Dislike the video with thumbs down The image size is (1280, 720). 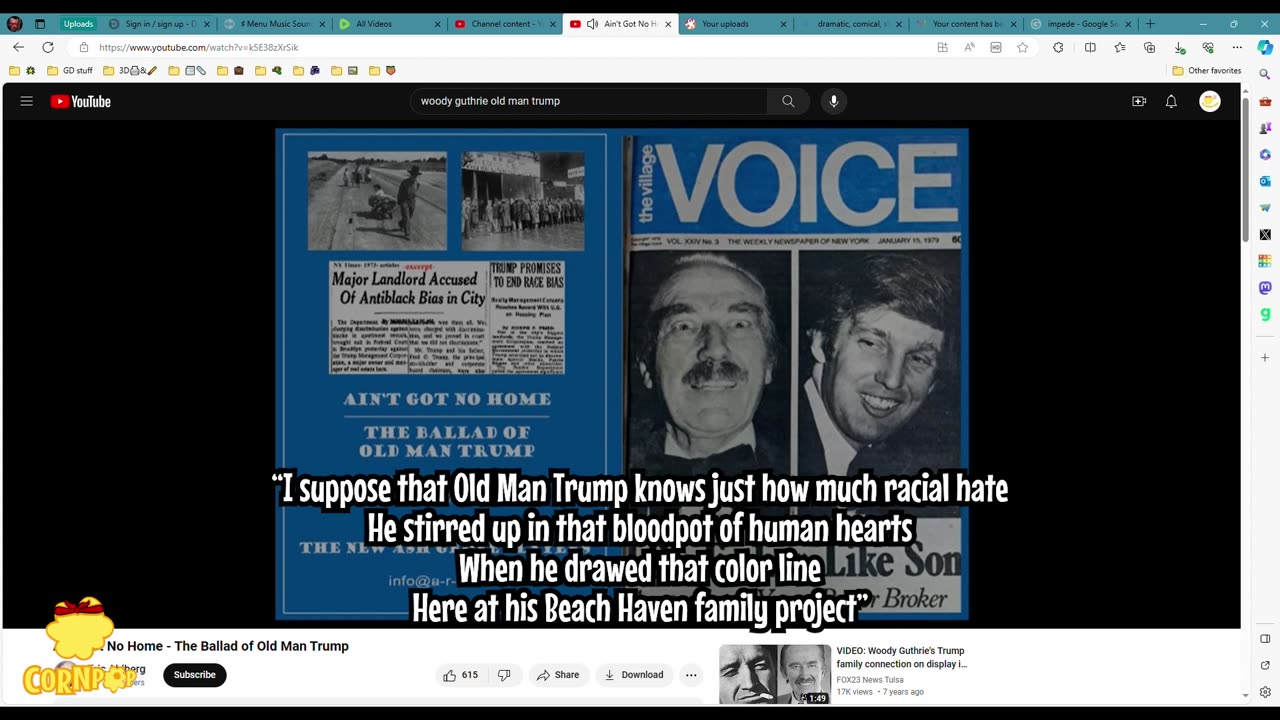point(504,675)
